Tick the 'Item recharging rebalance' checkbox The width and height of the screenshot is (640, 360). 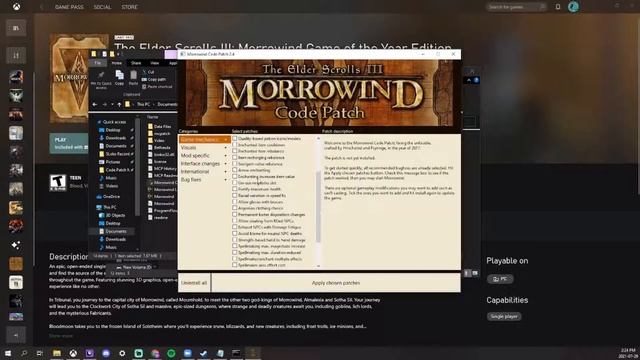click(235, 158)
